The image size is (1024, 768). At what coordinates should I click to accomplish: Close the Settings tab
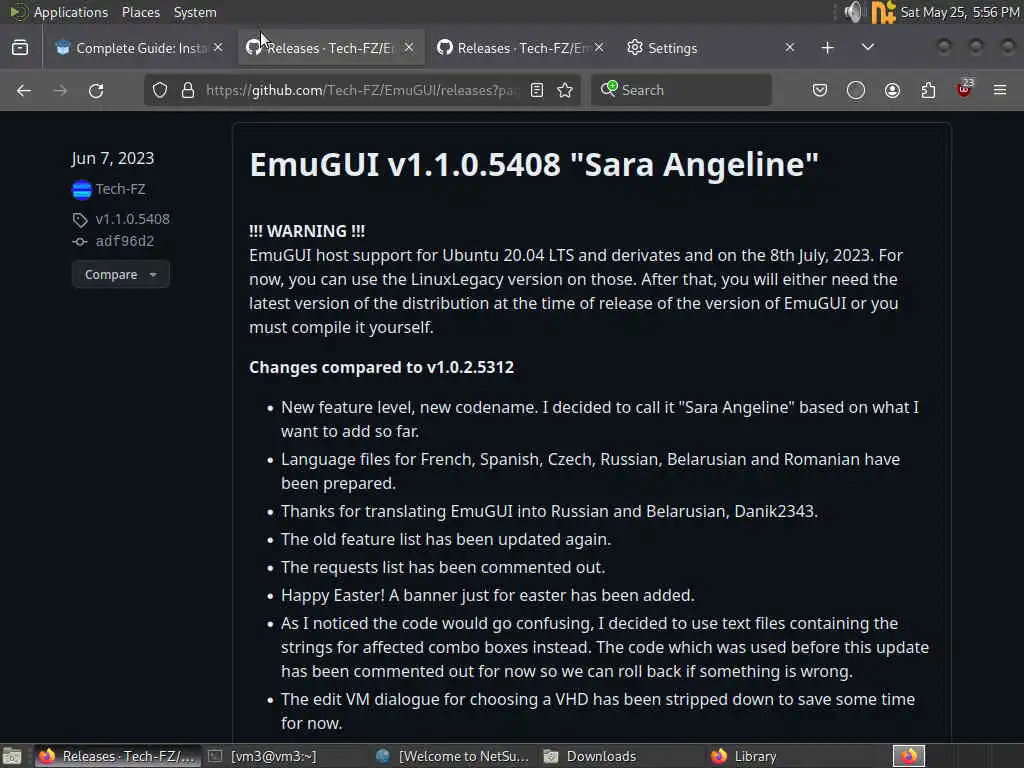(790, 48)
